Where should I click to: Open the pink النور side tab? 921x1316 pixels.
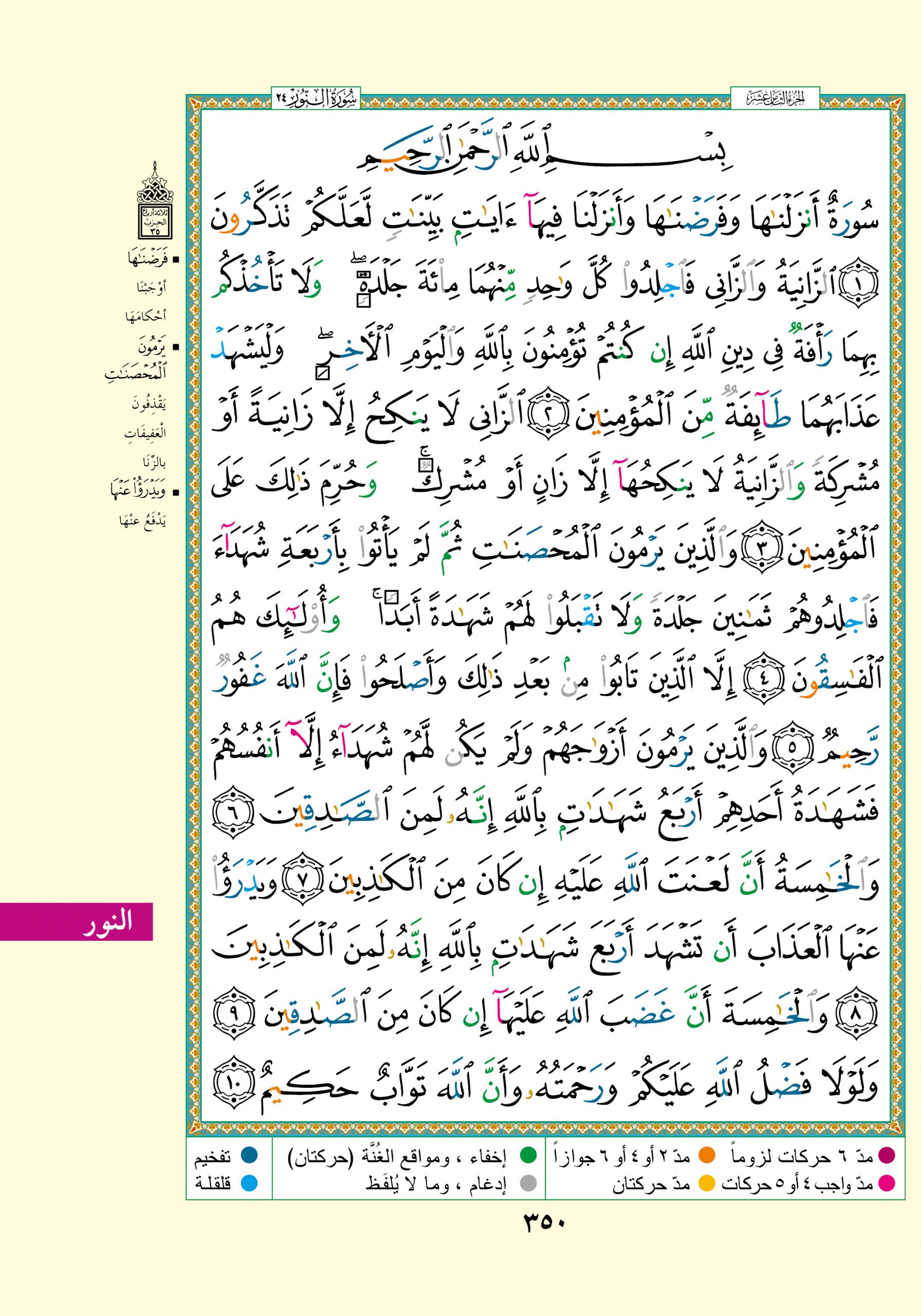pos(76,921)
